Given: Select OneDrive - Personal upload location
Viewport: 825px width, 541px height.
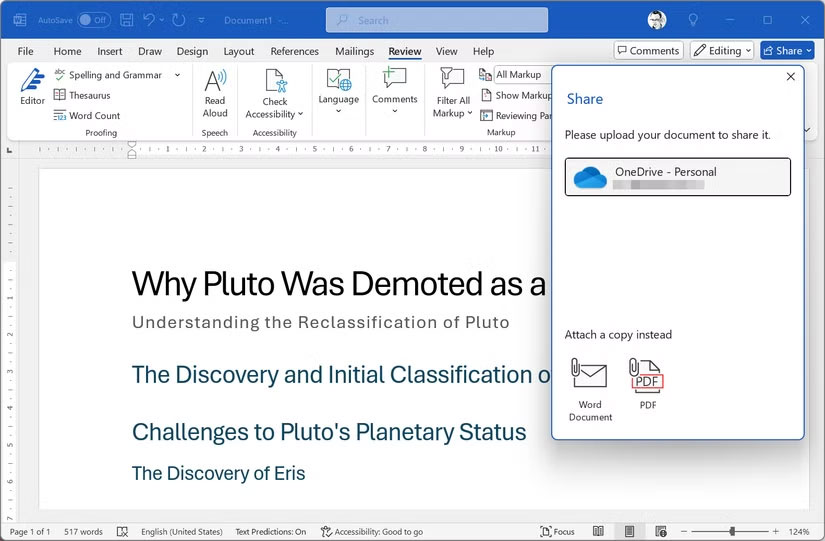Looking at the screenshot, I should pos(677,177).
